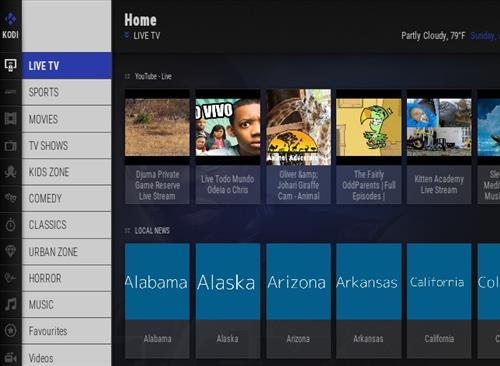
Task: Open the Movies film strip icon
Action: [x=10, y=119]
